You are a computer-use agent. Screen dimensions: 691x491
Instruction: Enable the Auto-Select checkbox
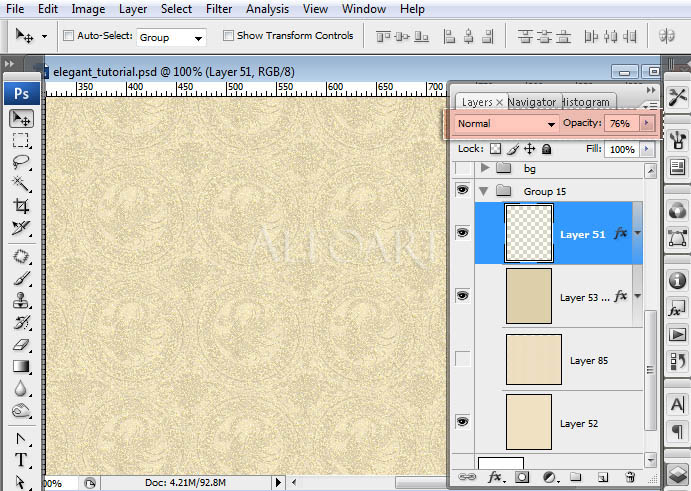point(68,36)
